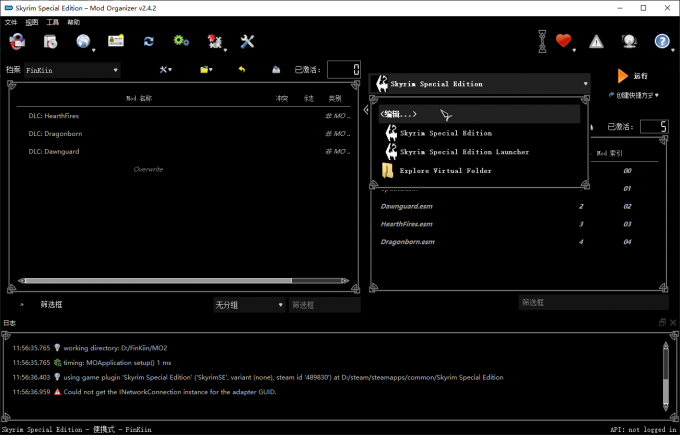This screenshot has width=680, height=435.
Task: Click the Explore Virtual Folder icon
Action: point(387,170)
